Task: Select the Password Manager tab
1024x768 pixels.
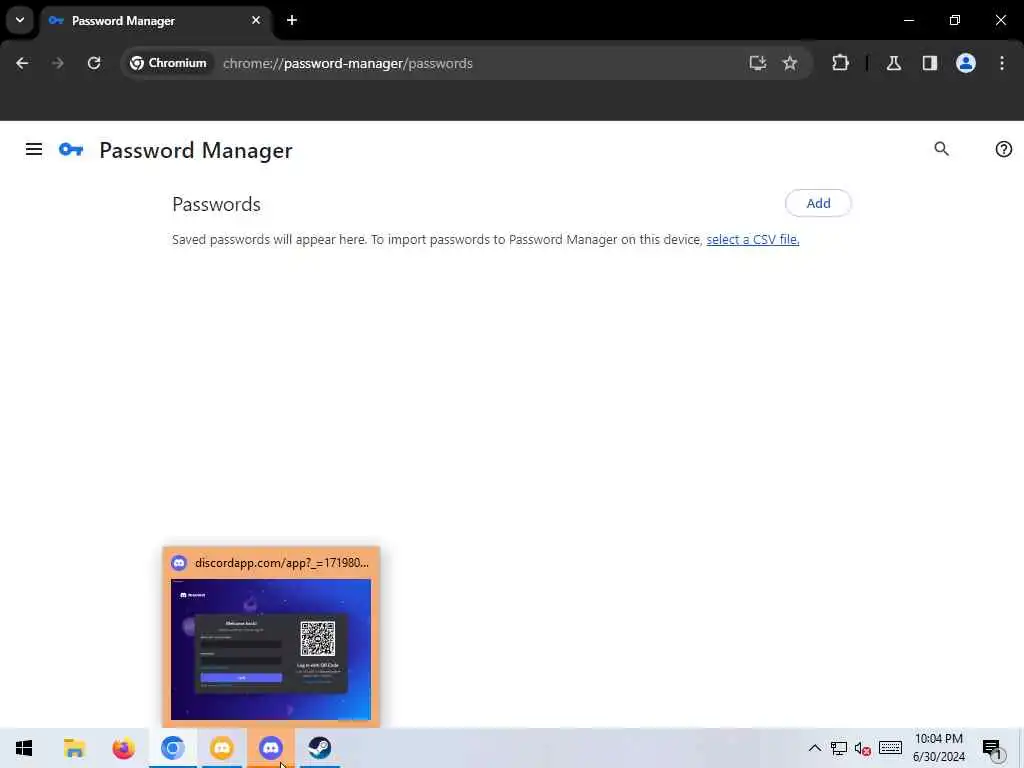Action: pyautogui.click(x=156, y=20)
